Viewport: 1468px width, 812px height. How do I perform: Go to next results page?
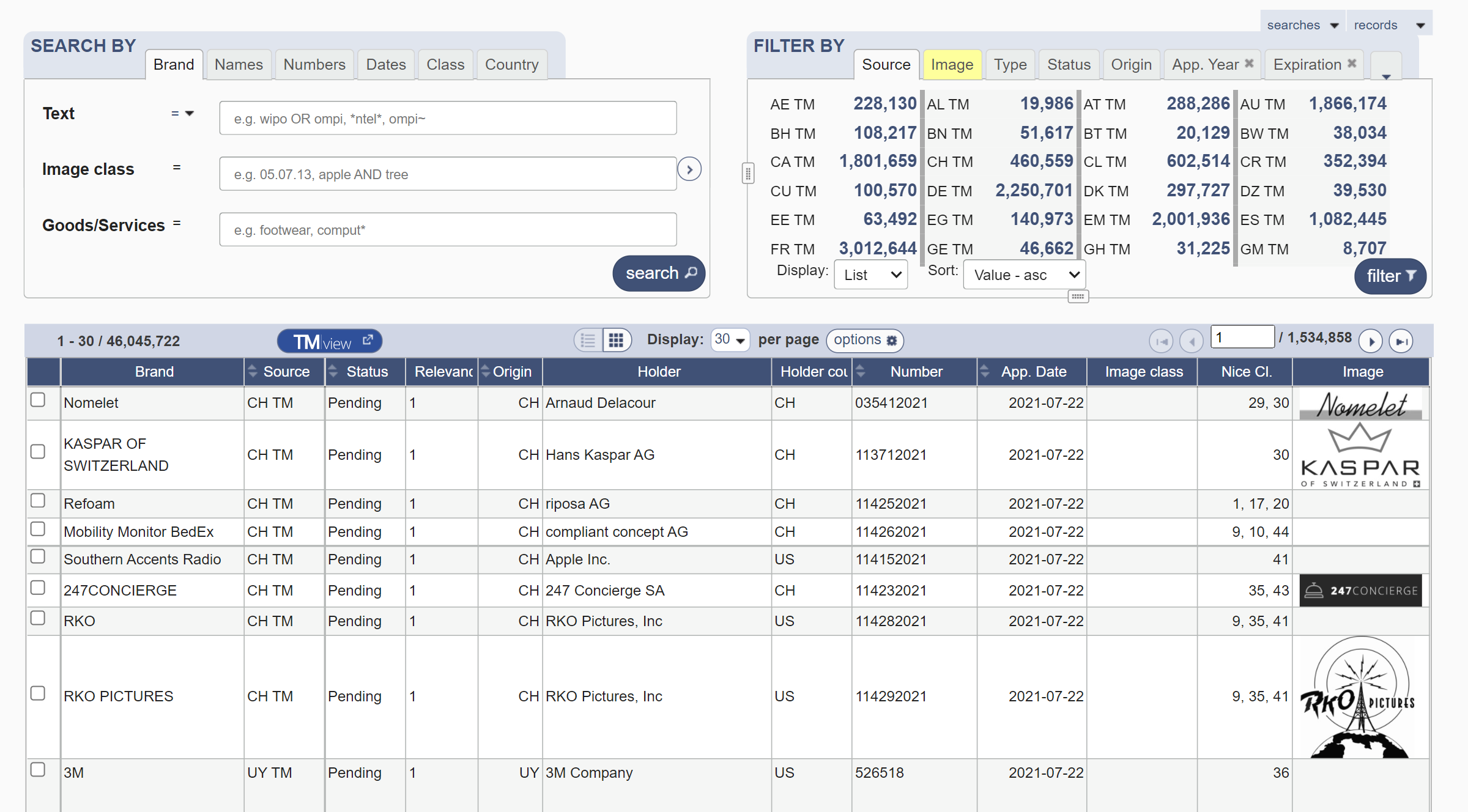click(1371, 341)
